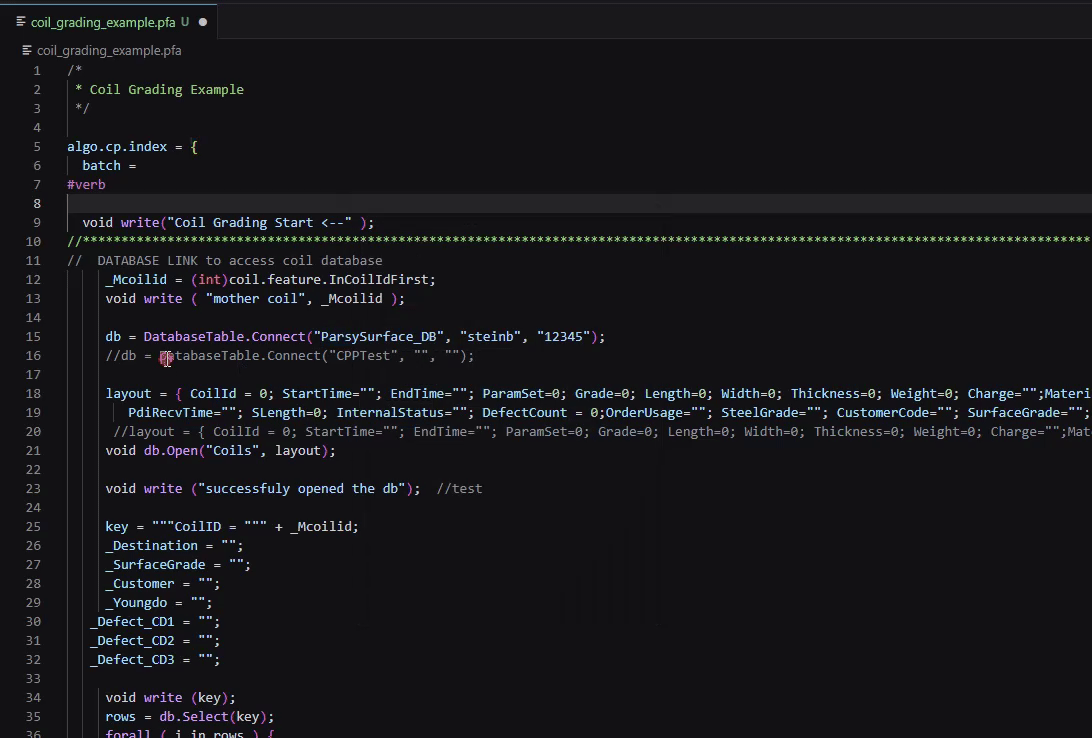1092x738 pixels.
Task: Click line number 12 to select that line
Action: [33, 279]
